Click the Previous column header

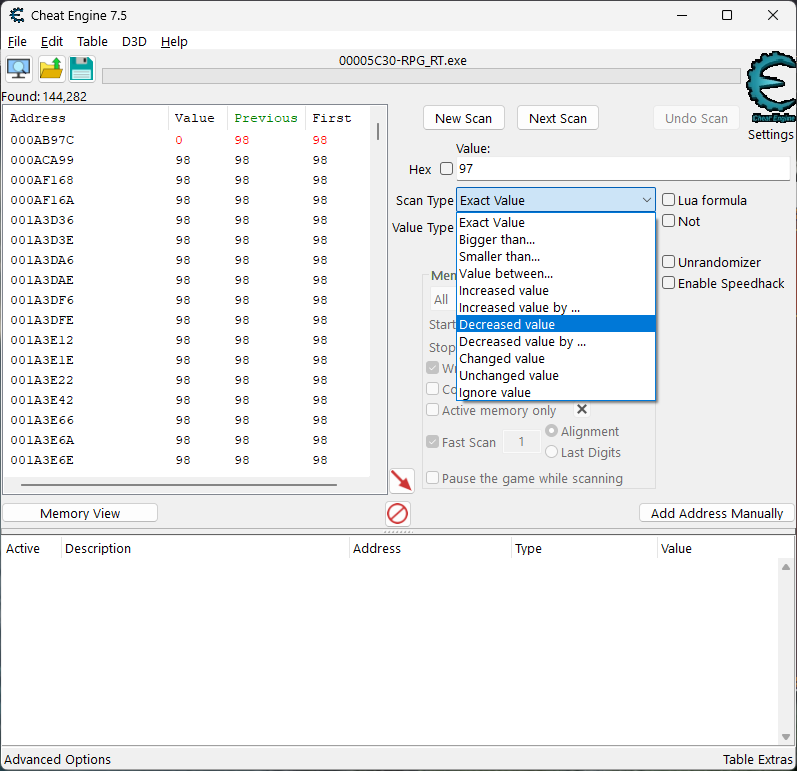point(266,118)
